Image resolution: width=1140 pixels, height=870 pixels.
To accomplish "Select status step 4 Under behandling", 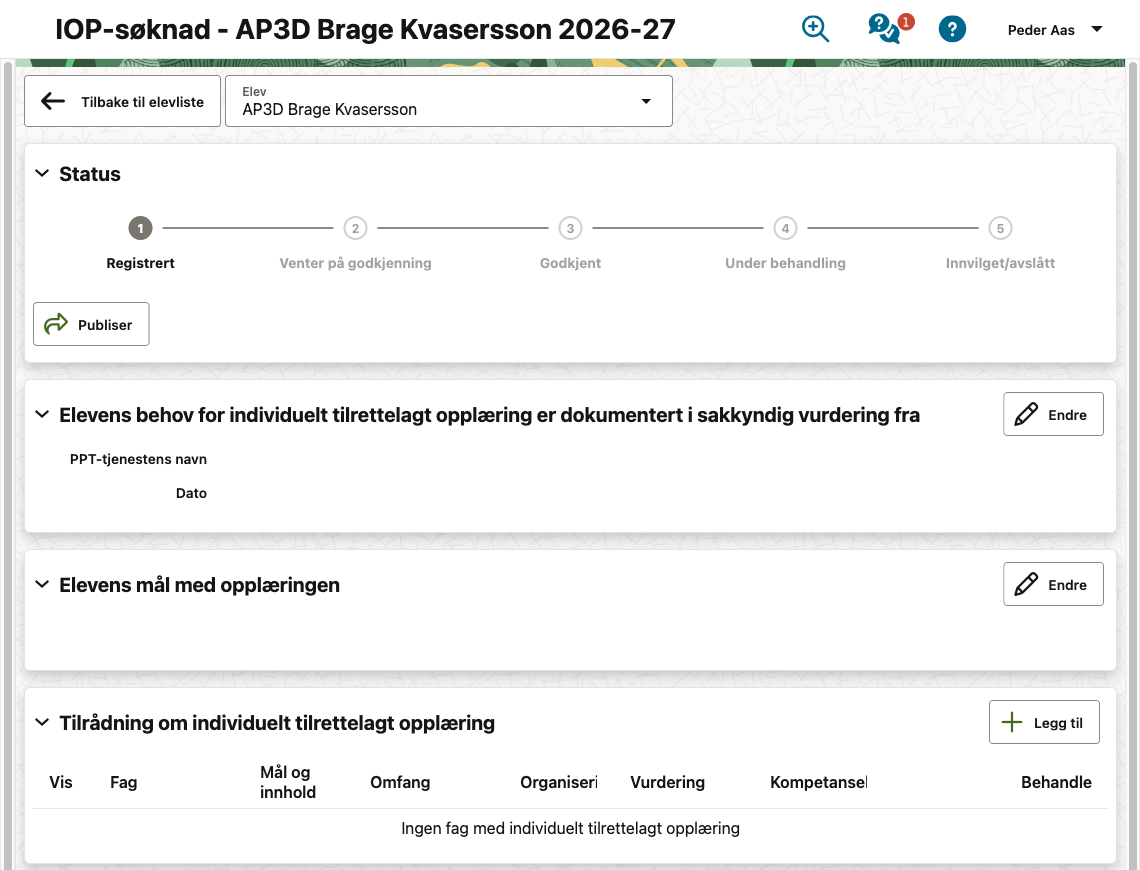I will [785, 228].
